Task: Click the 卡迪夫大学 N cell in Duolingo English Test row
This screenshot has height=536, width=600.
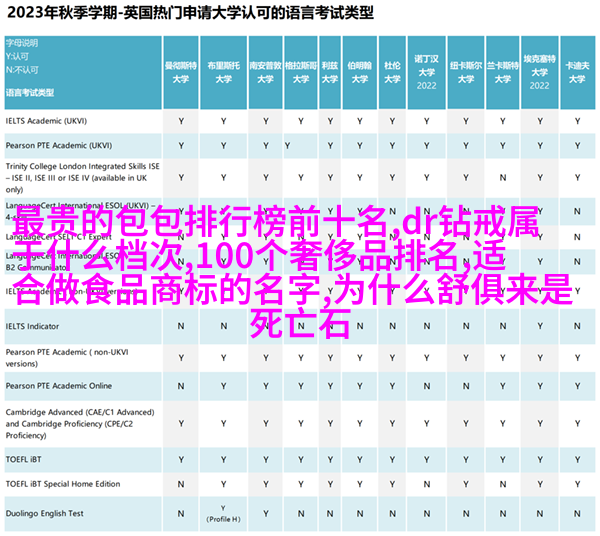Action: (577, 514)
